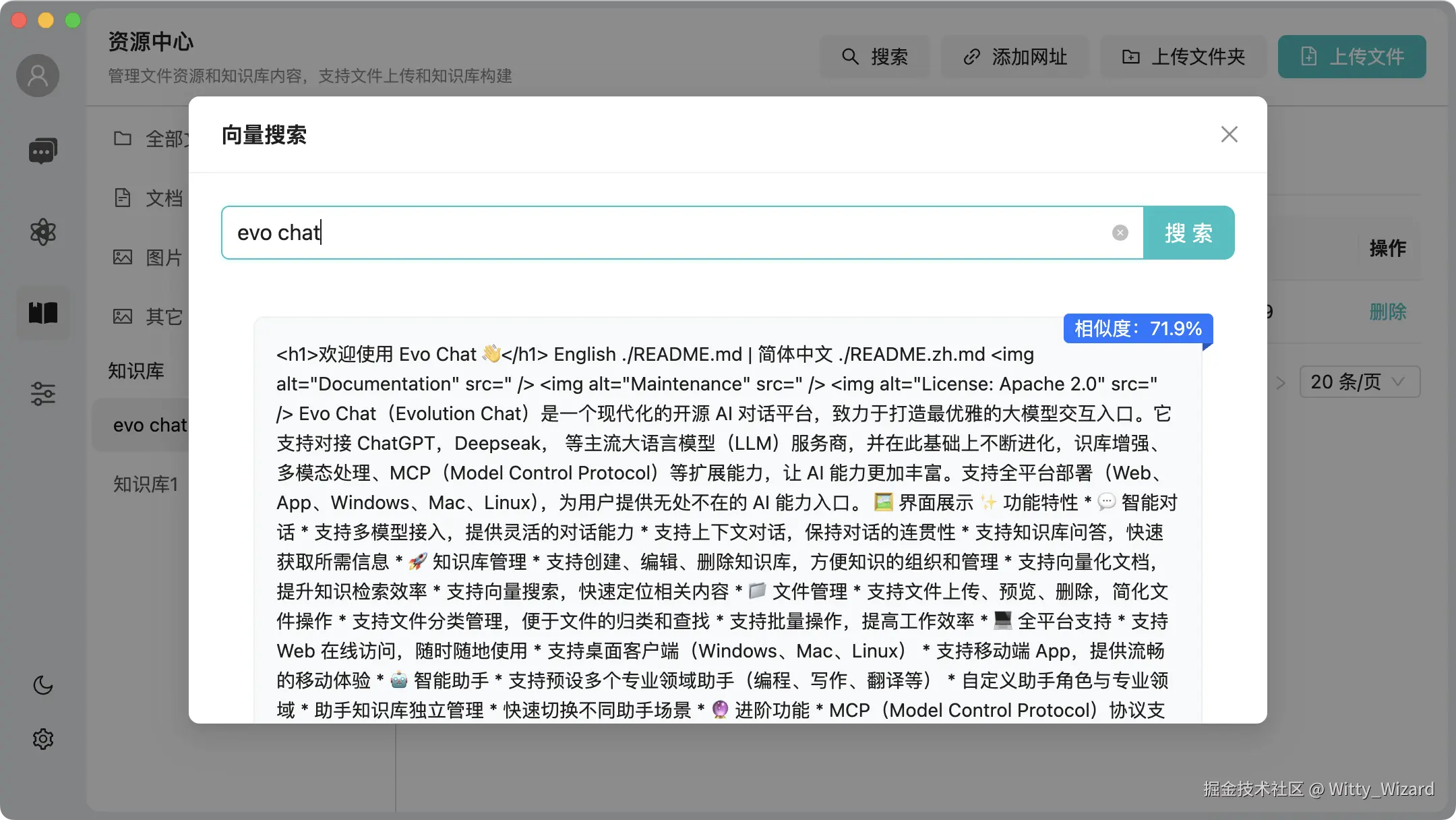This screenshot has width=1456, height=820.
Task: Open the 知识库1 knowledge base
Action: (x=146, y=484)
